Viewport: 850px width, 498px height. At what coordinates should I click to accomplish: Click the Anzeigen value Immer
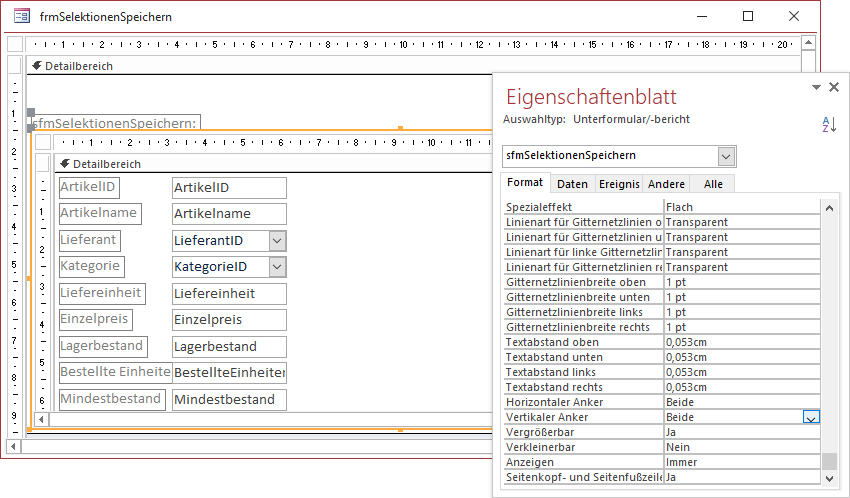(742, 462)
